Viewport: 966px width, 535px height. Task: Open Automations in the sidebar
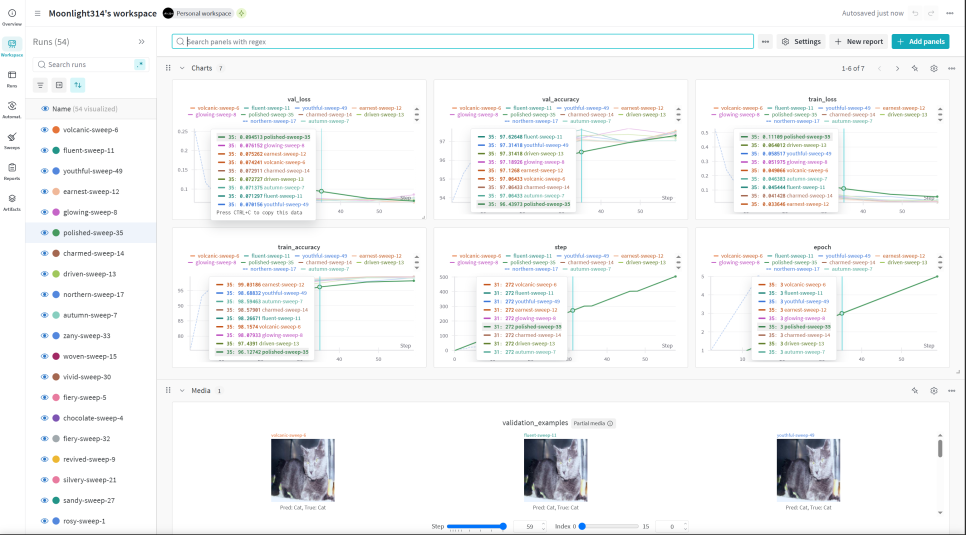pyautogui.click(x=12, y=109)
